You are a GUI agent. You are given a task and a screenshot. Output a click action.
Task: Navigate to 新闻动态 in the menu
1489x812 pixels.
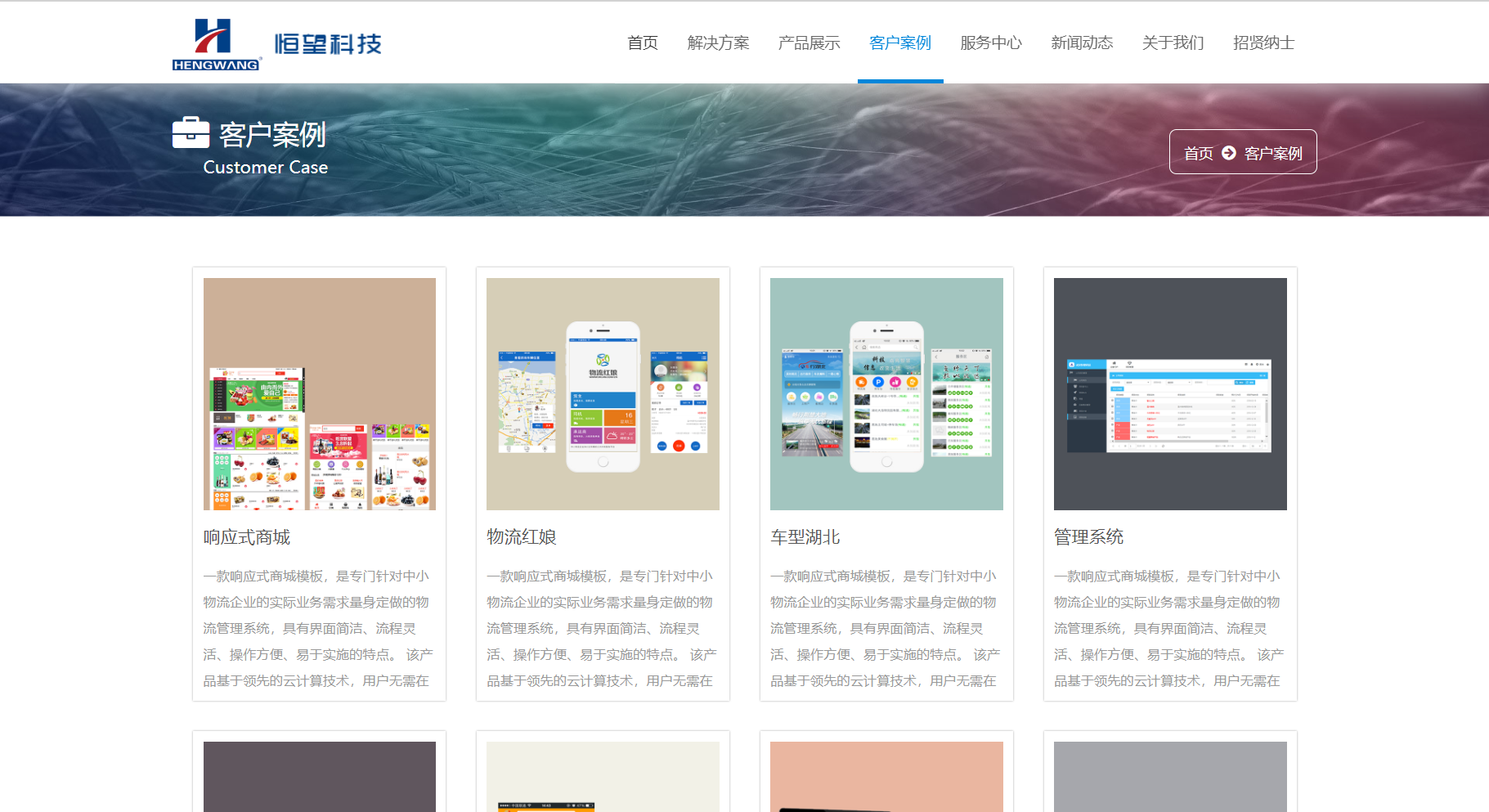coord(1082,43)
